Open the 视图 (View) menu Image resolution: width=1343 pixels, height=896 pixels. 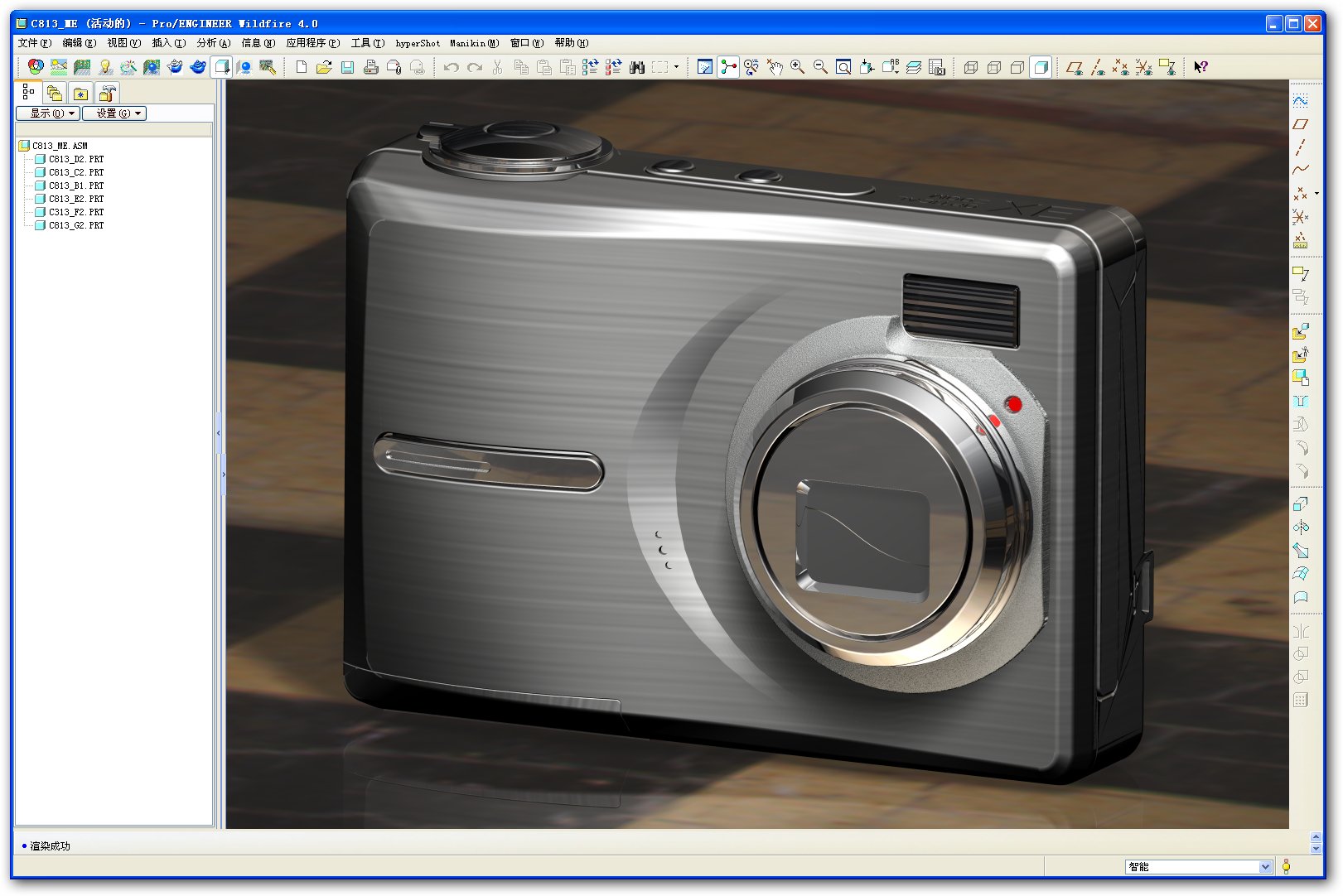click(123, 43)
